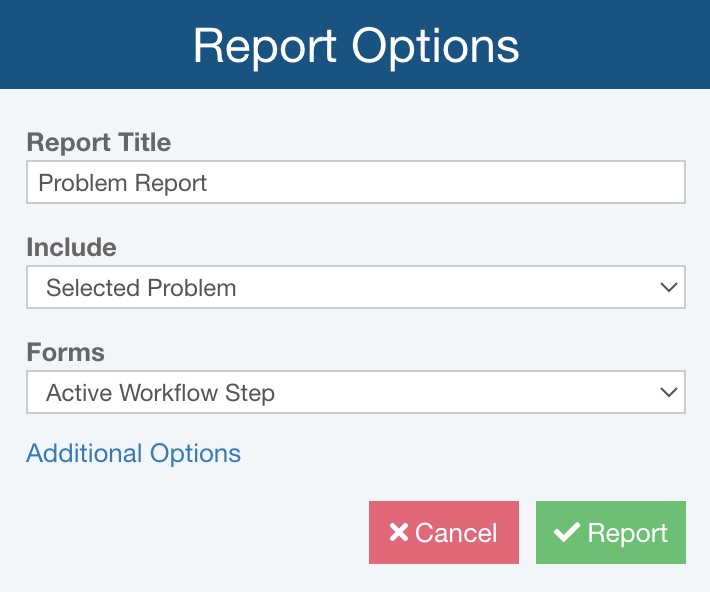
Task: Click the Forms label
Action: [x=66, y=352]
